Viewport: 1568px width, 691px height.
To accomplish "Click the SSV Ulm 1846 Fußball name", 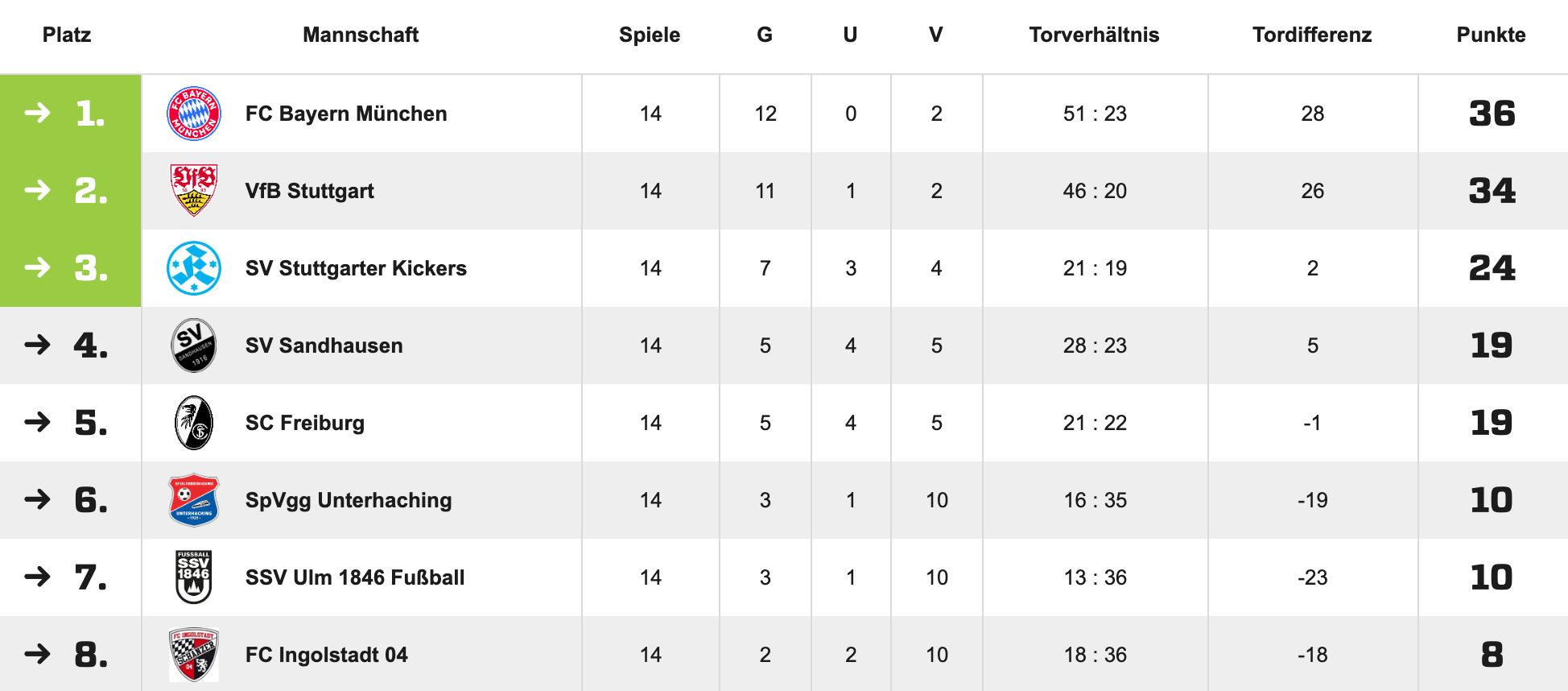I will pyautogui.click(x=354, y=577).
